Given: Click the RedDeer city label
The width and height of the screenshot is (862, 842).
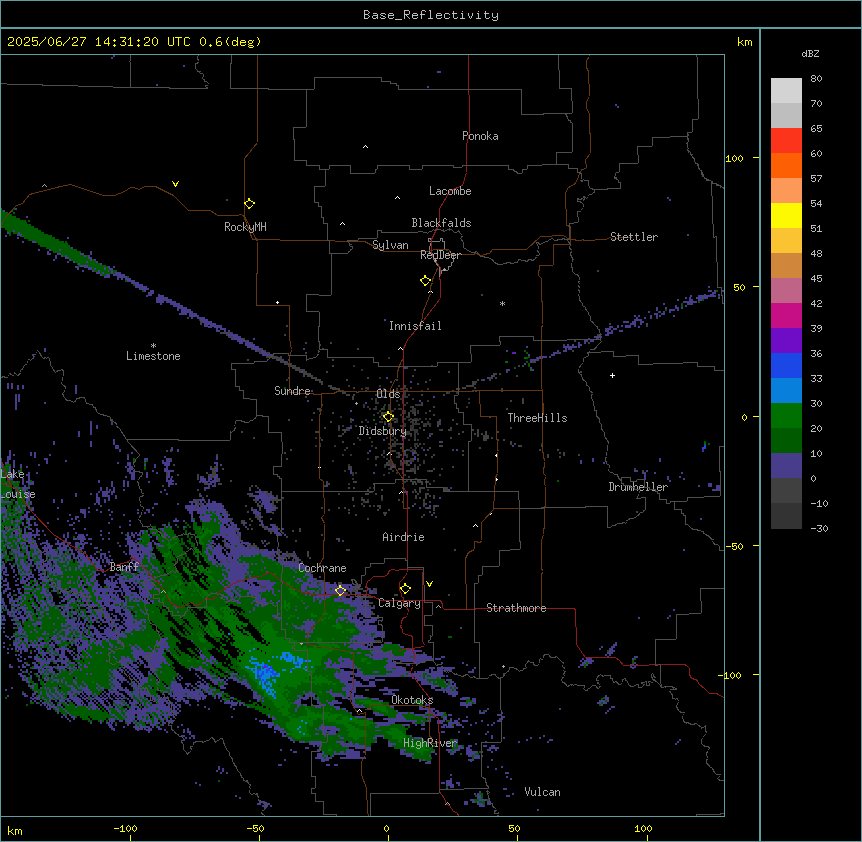Looking at the screenshot, I should point(440,255).
